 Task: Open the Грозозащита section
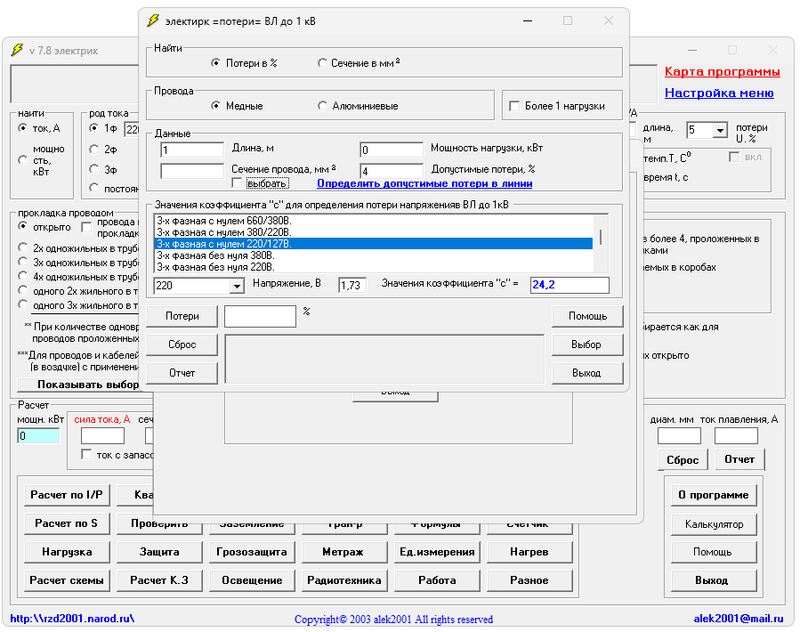252,552
